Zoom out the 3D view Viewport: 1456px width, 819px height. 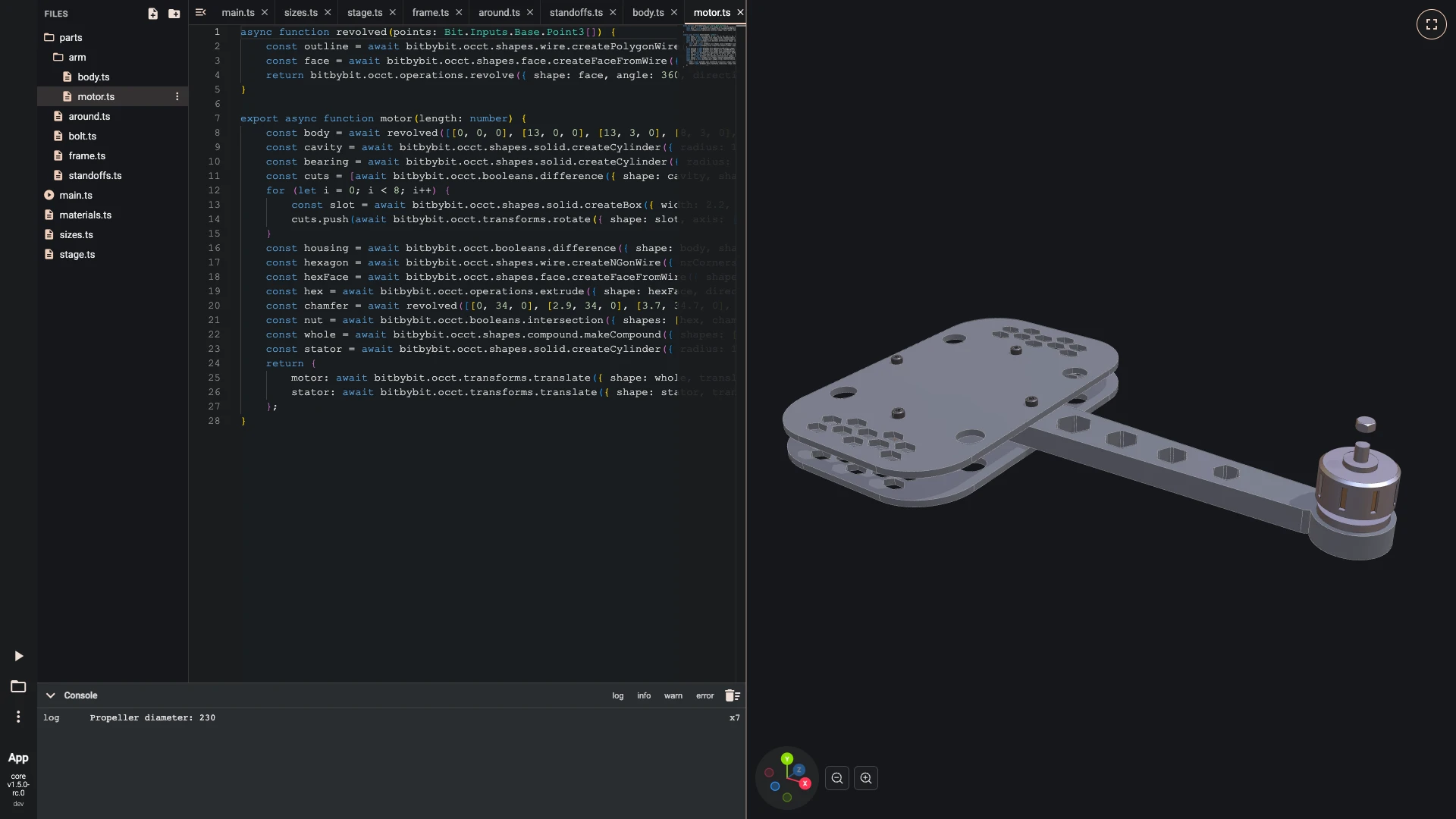click(837, 778)
